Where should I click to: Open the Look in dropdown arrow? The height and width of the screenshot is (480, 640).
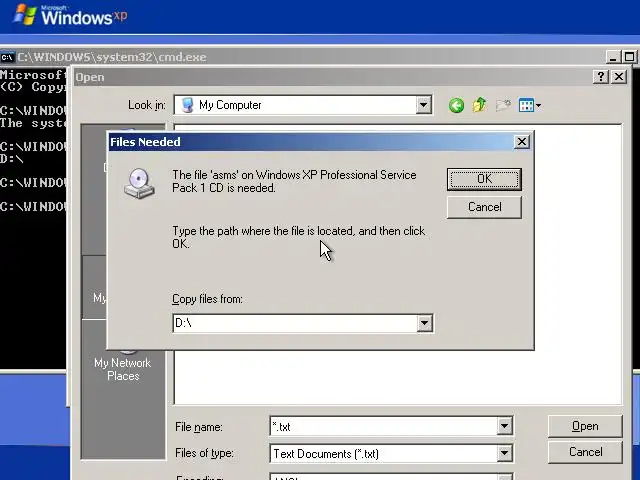[x=423, y=105]
